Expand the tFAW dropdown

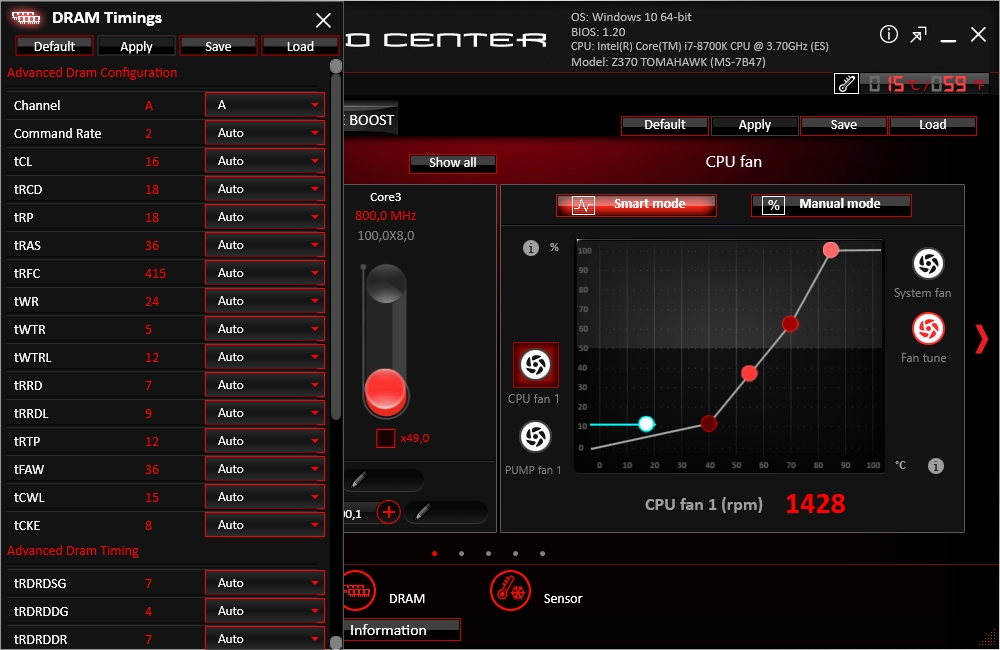(265, 469)
